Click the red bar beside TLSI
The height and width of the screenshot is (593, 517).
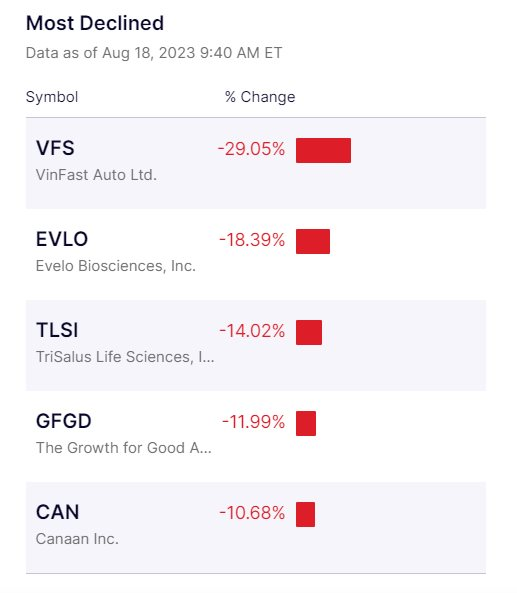(x=309, y=332)
